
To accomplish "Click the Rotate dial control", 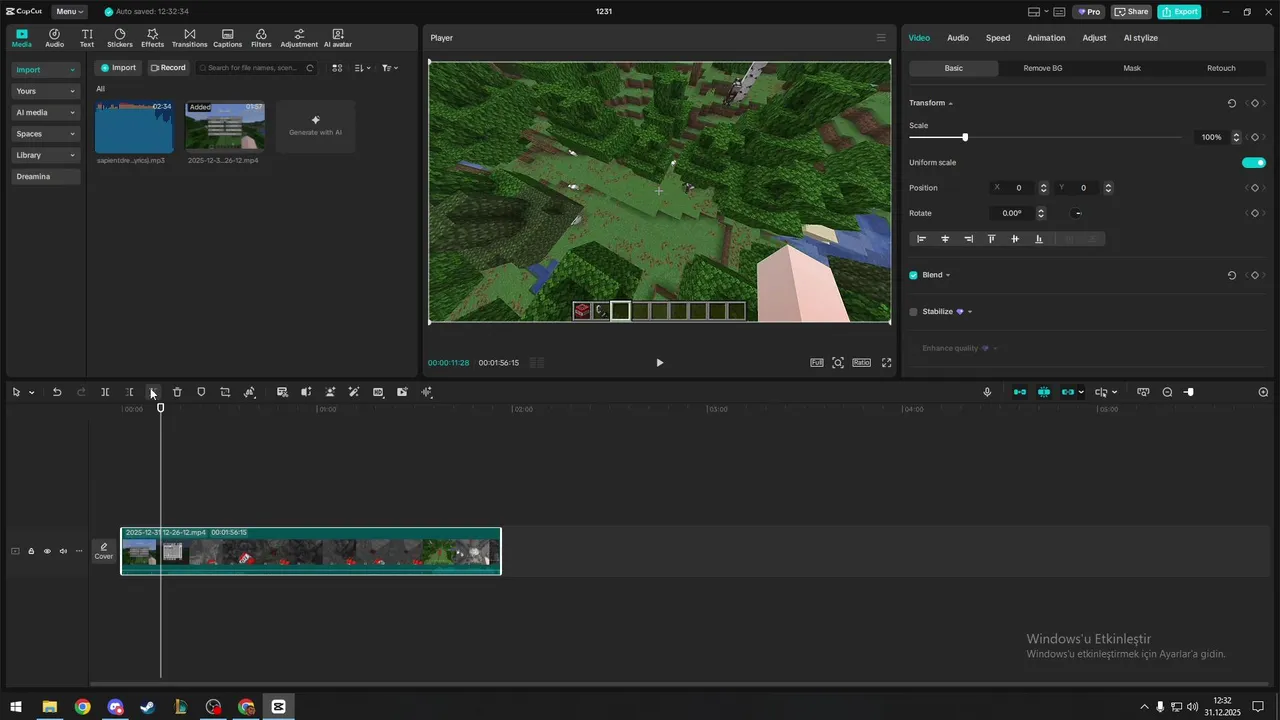I will click(1077, 213).
